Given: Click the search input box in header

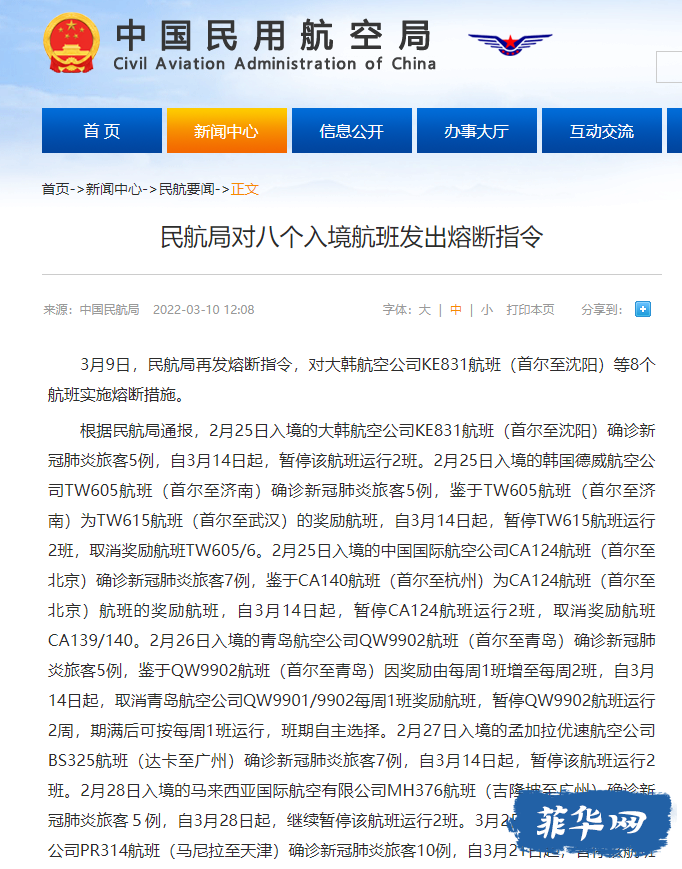Looking at the screenshot, I should point(669,67).
